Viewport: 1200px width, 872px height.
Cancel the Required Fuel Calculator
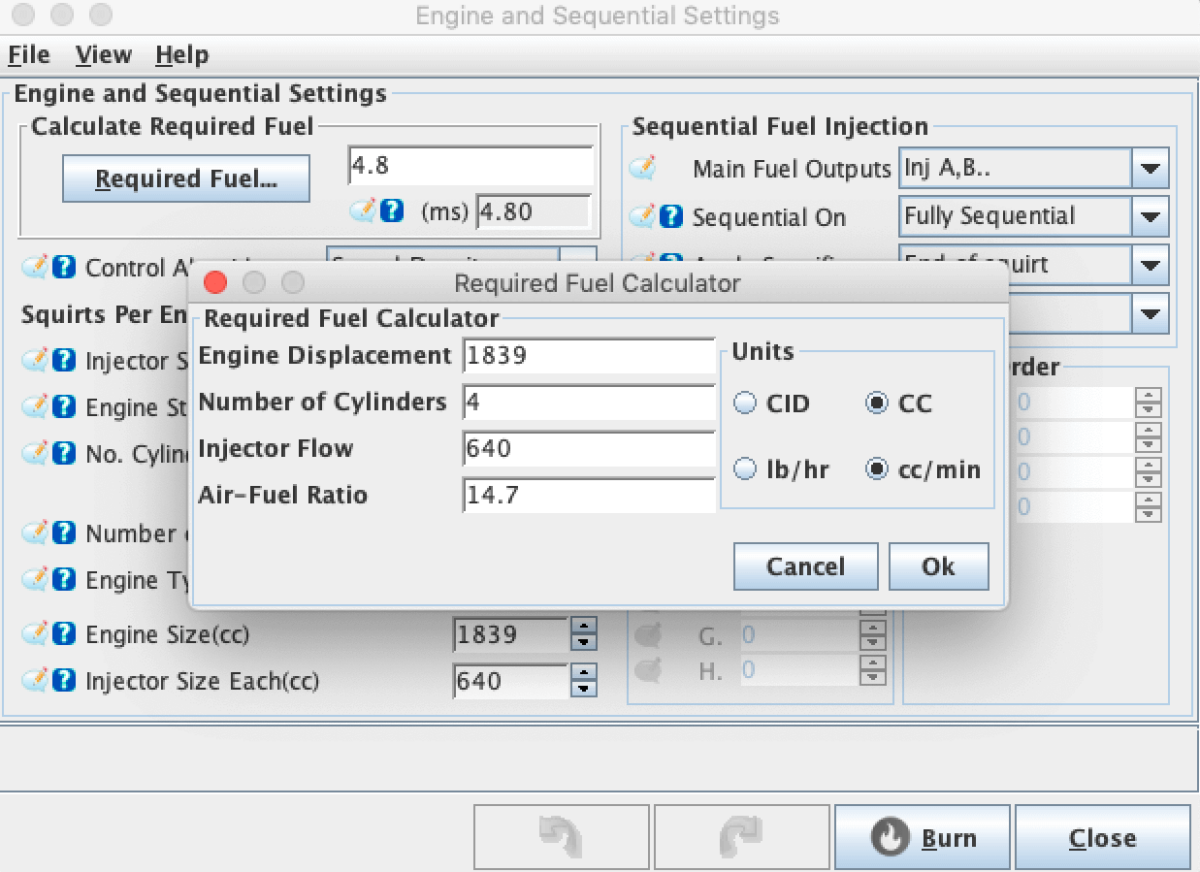pos(805,566)
